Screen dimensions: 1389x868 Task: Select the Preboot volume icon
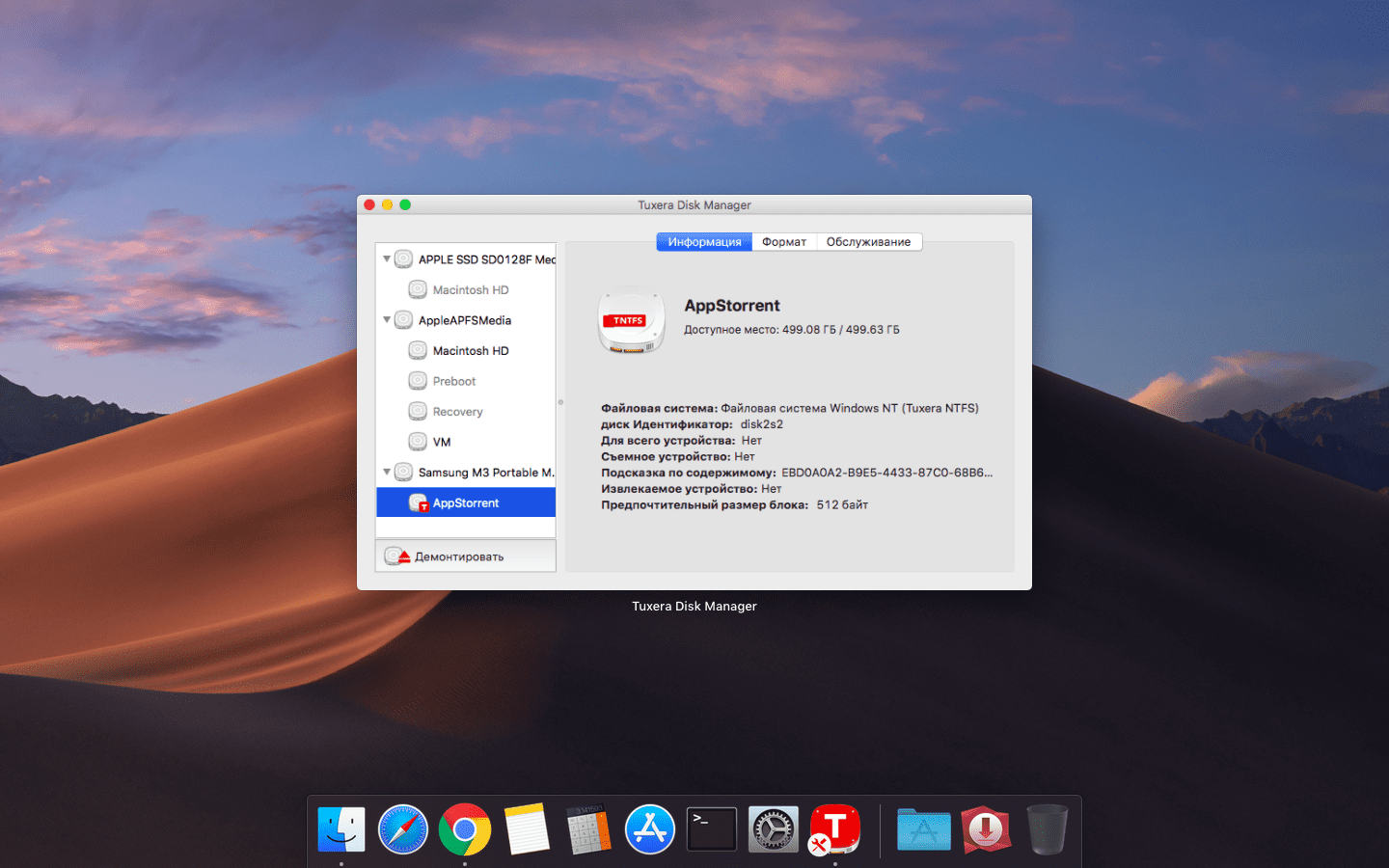point(418,380)
